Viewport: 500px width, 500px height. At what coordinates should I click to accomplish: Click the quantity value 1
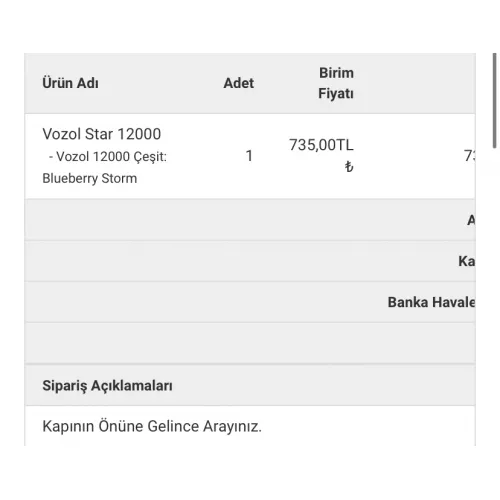point(249,156)
